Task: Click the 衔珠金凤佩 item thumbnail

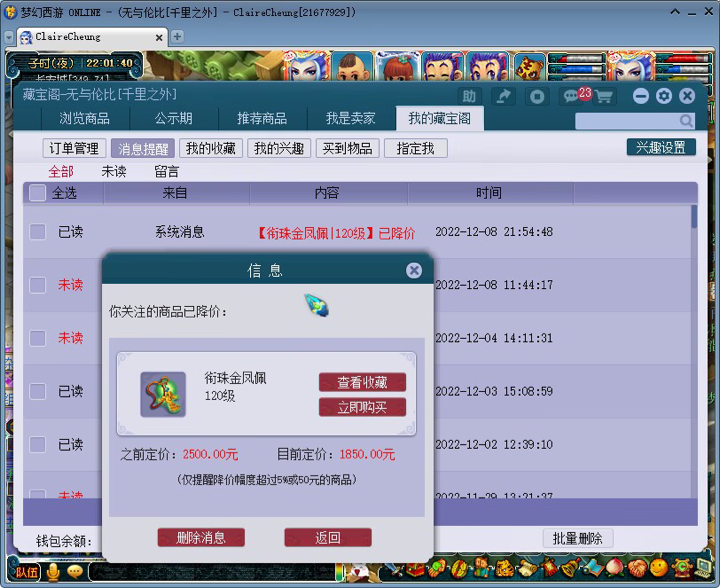Action: [163, 394]
